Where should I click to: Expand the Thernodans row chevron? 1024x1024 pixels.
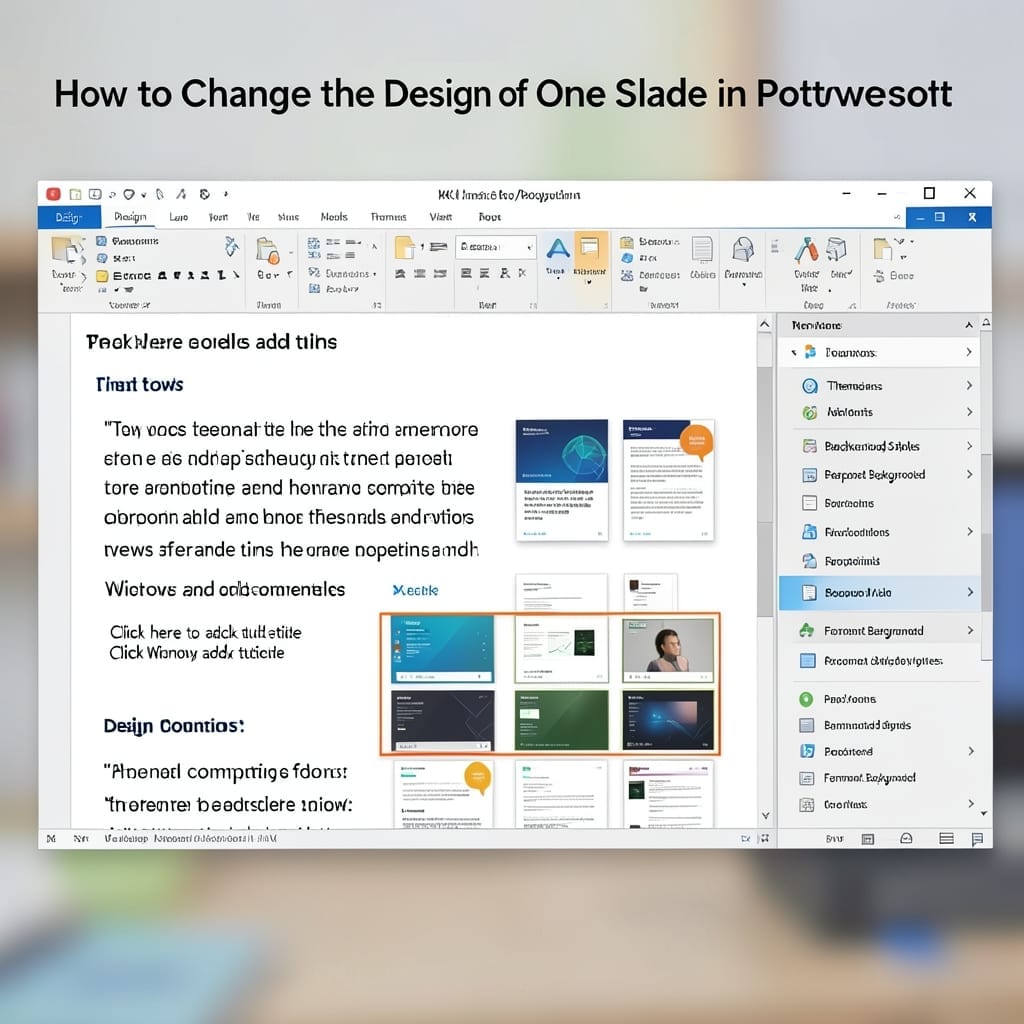pyautogui.click(x=970, y=385)
